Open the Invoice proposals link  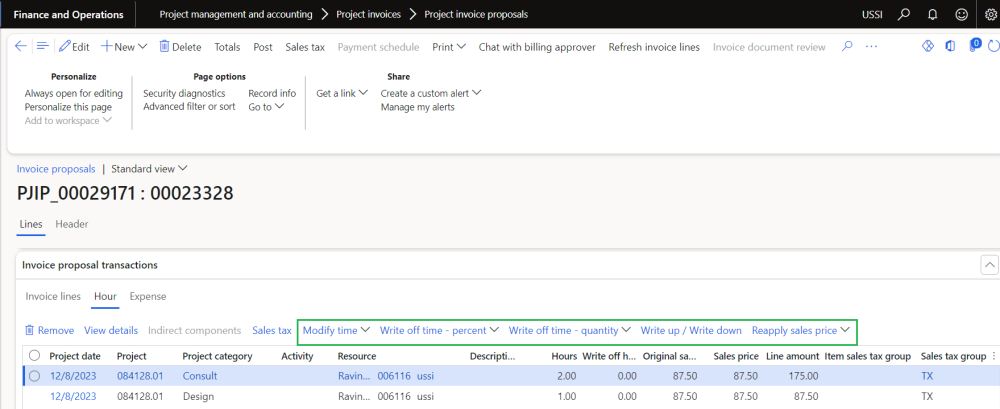[56, 169]
